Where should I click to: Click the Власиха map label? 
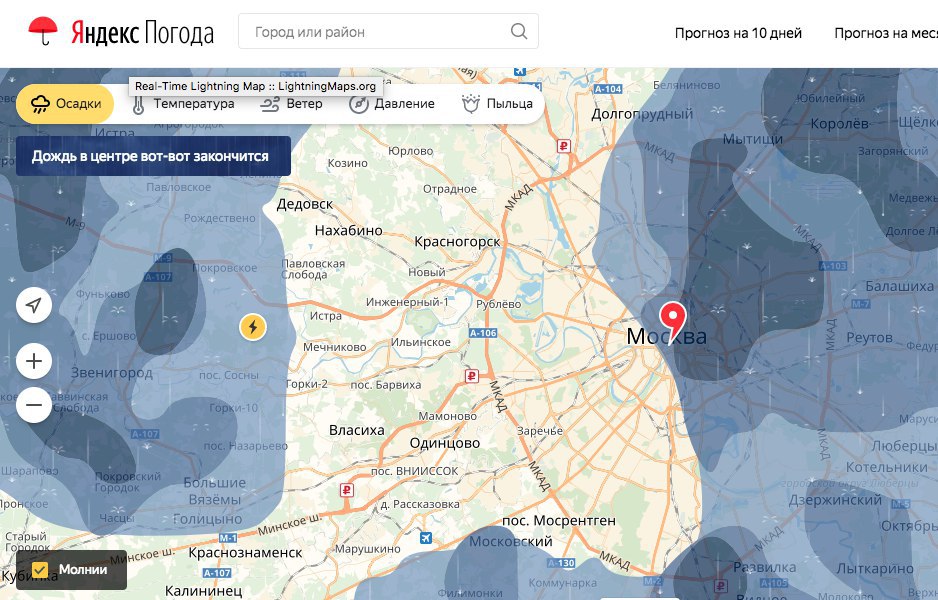[357, 430]
